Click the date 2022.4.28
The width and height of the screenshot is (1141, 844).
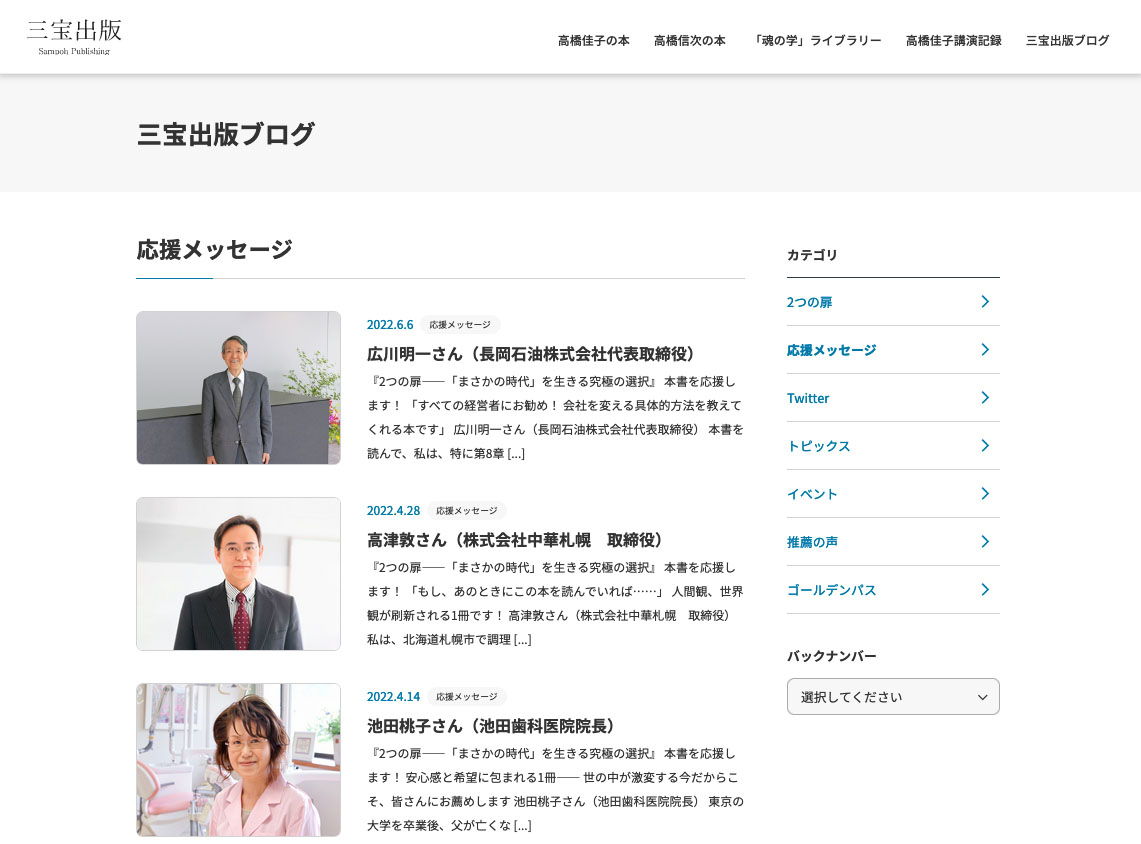394,511
